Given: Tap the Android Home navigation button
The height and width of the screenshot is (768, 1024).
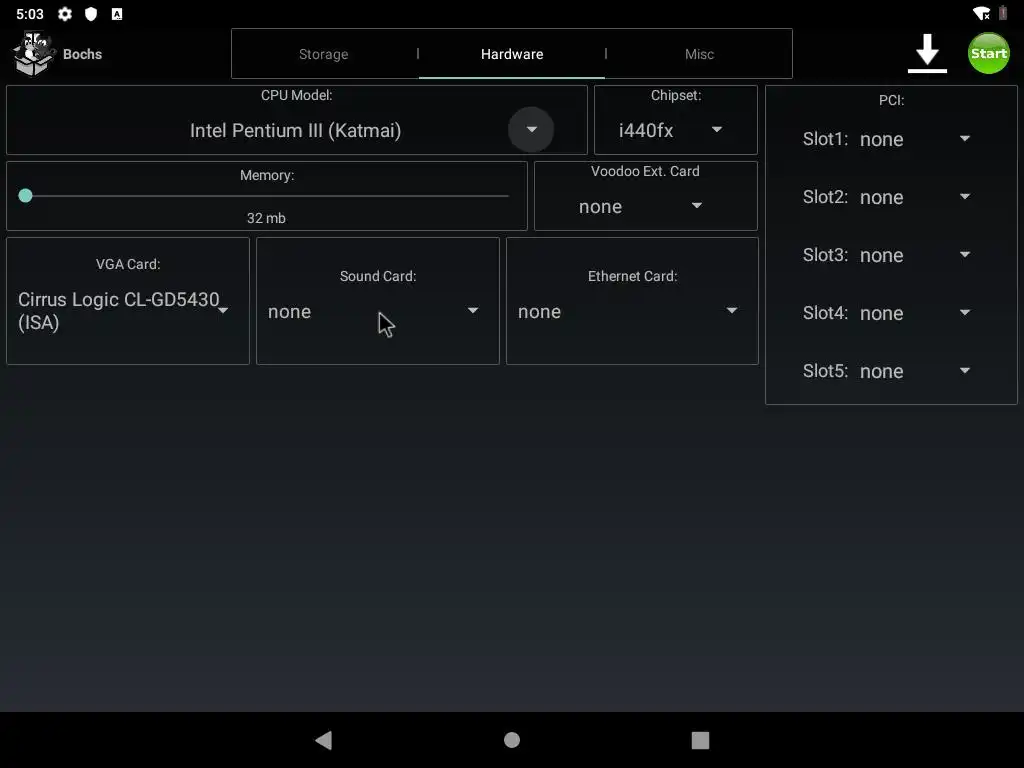Looking at the screenshot, I should point(512,740).
